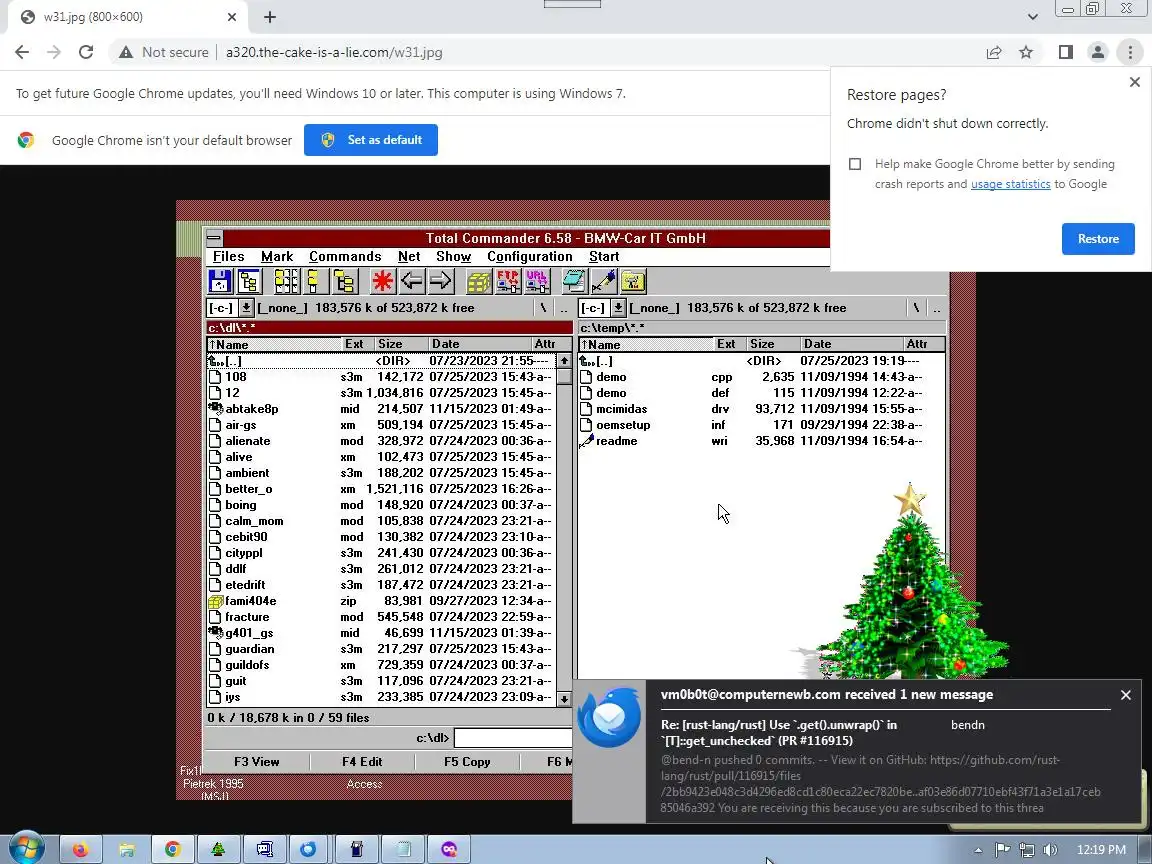The width and height of the screenshot is (1152, 864).
Task: Open Chrome side panel icon
Action: [1065, 52]
